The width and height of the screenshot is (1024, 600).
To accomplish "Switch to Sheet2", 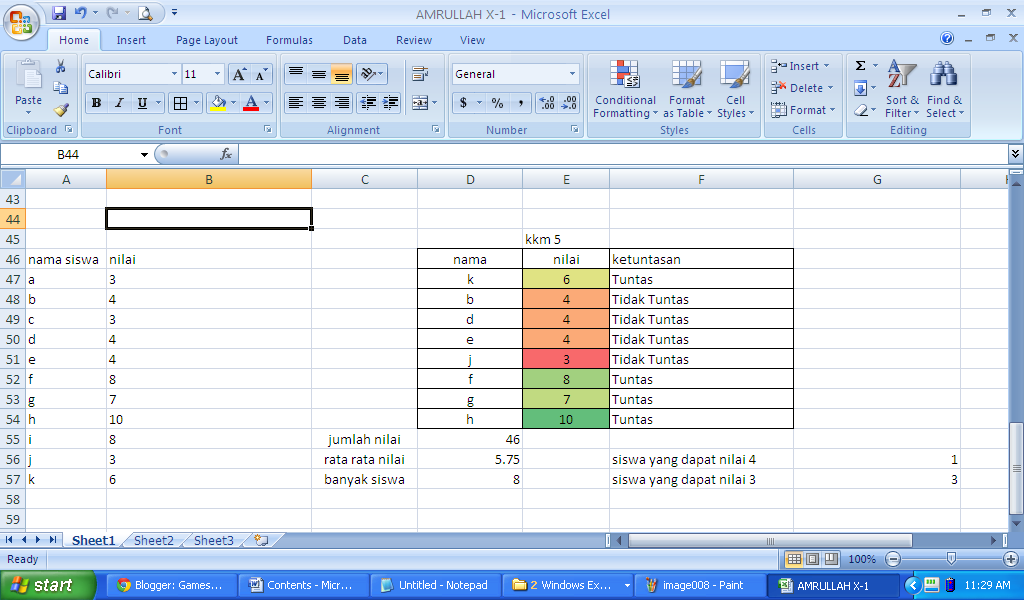I will pos(153,540).
